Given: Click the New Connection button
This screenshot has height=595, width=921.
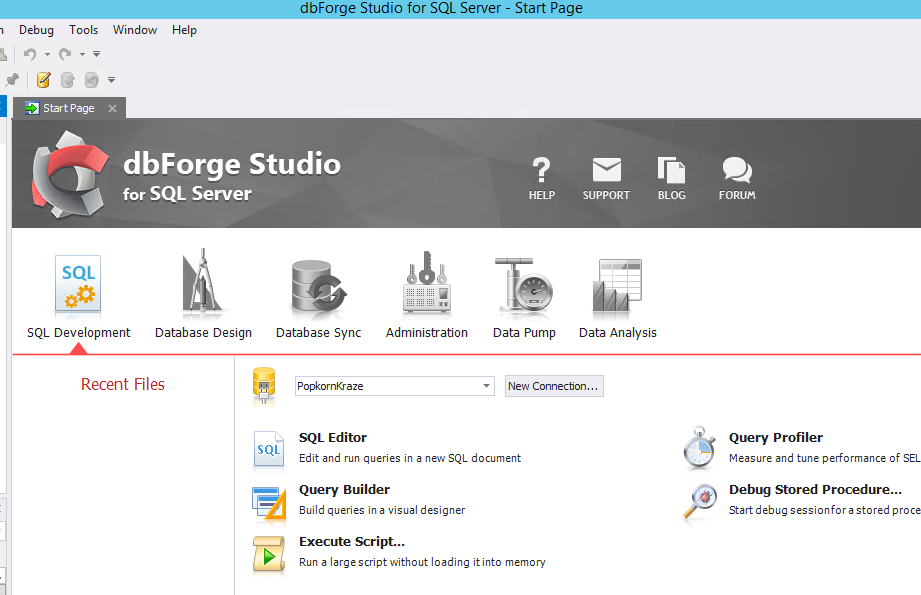Looking at the screenshot, I should pos(553,386).
